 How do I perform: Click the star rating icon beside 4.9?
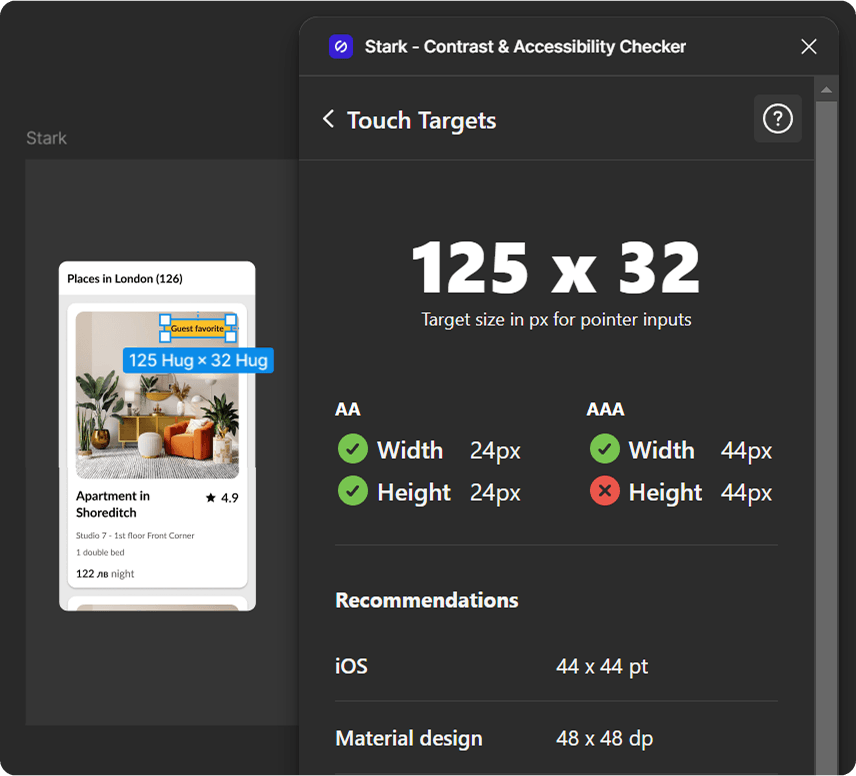[211, 497]
